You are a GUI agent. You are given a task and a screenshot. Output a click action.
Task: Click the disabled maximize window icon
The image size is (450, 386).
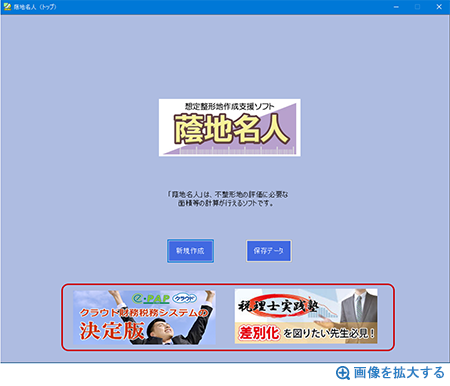[x=417, y=7]
